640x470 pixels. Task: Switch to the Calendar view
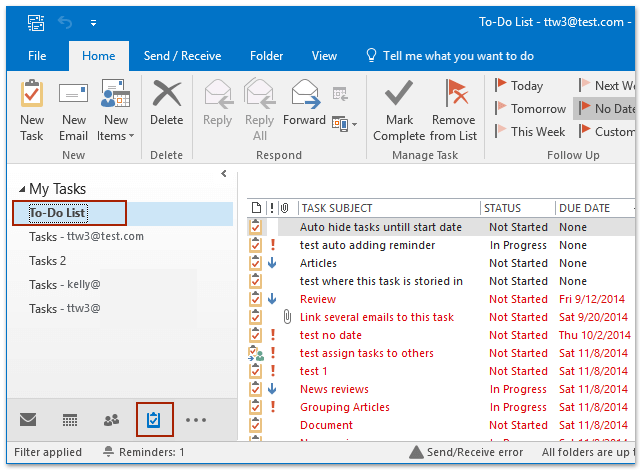pos(70,420)
